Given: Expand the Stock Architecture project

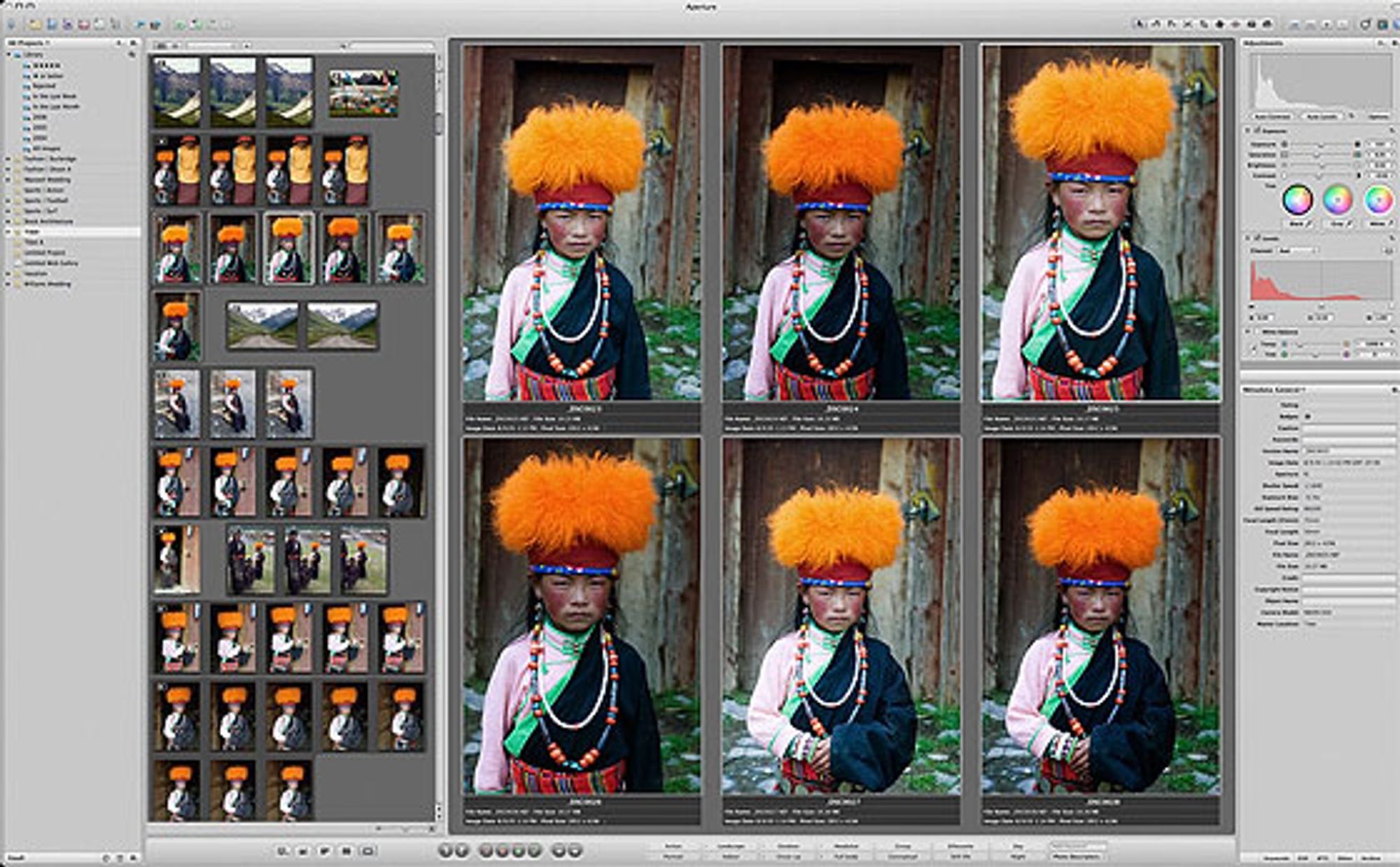Looking at the screenshot, I should [8, 221].
